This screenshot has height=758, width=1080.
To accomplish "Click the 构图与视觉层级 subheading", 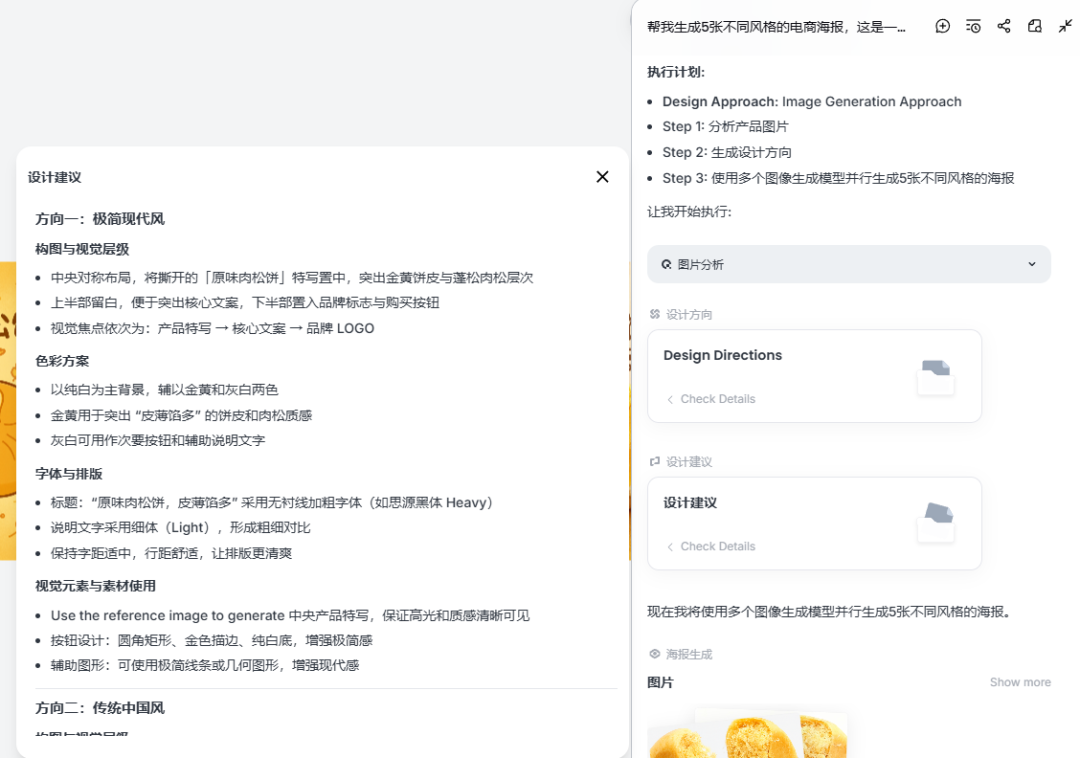I will point(82,249).
